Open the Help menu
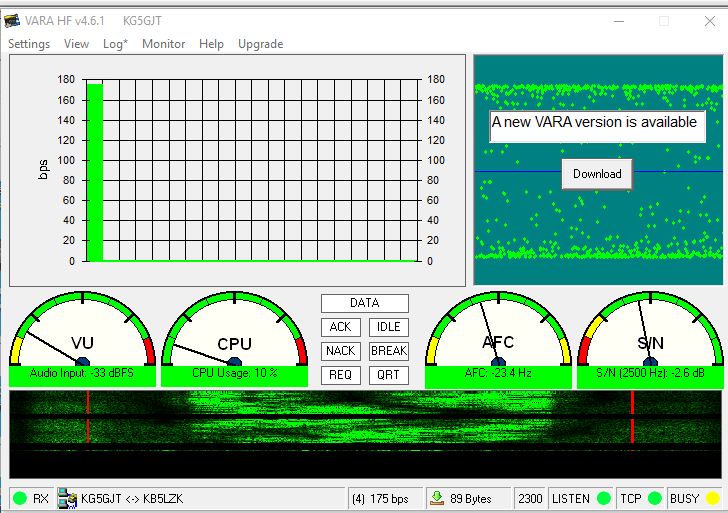The width and height of the screenshot is (728, 513). click(x=211, y=44)
